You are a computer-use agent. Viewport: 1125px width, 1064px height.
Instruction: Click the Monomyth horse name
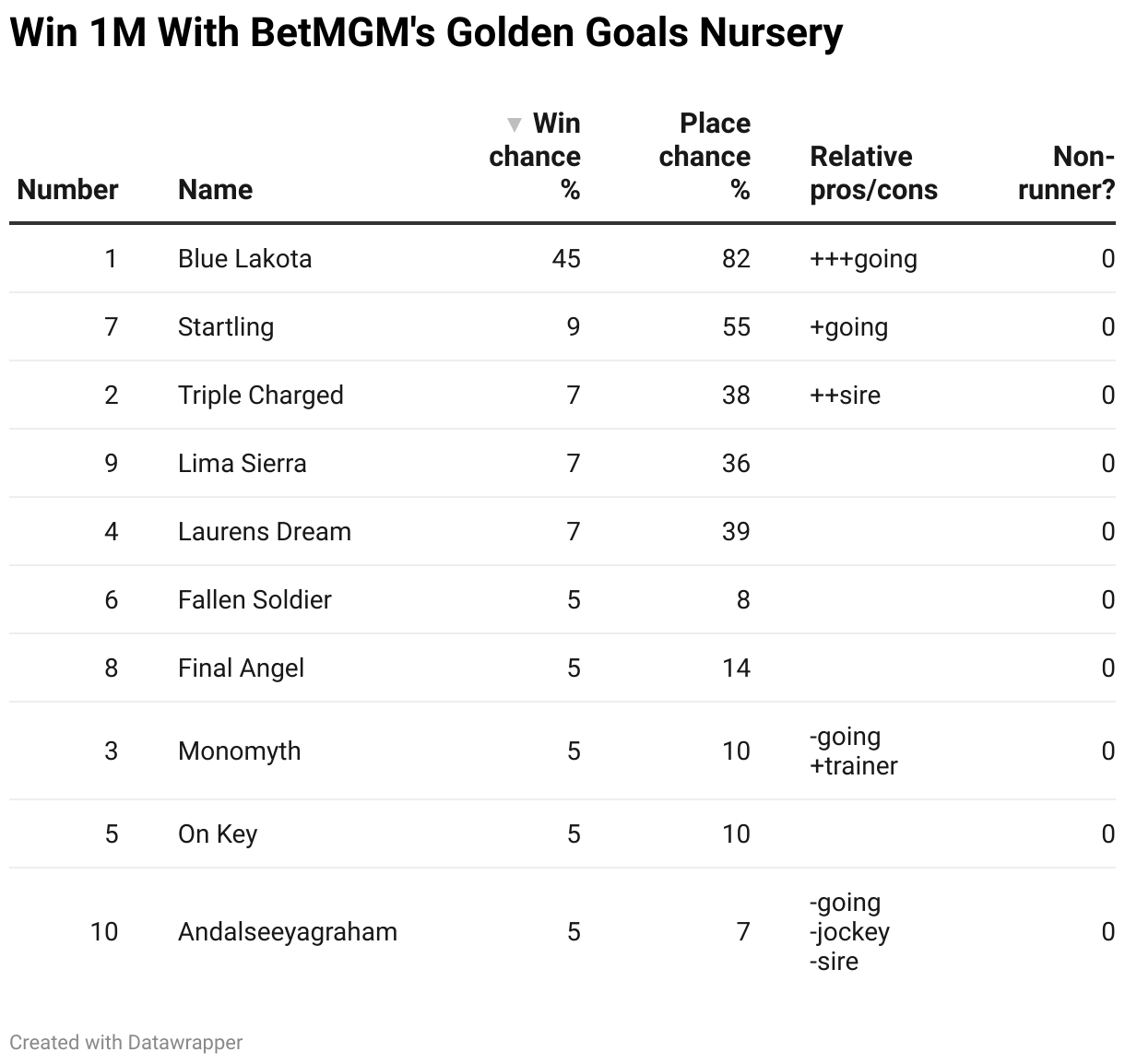239,751
